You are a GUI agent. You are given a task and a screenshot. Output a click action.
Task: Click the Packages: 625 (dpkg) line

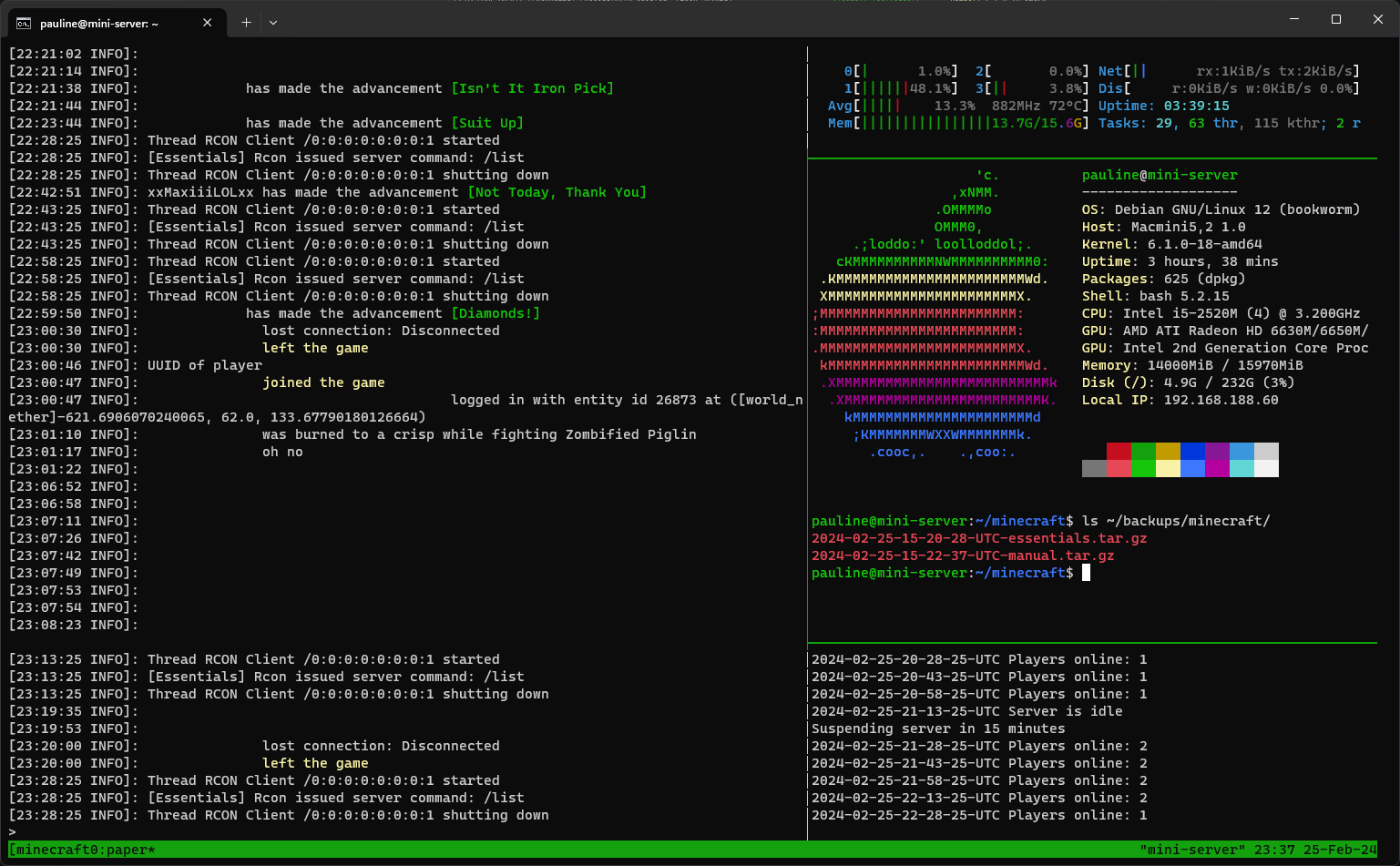pyautogui.click(x=1163, y=279)
